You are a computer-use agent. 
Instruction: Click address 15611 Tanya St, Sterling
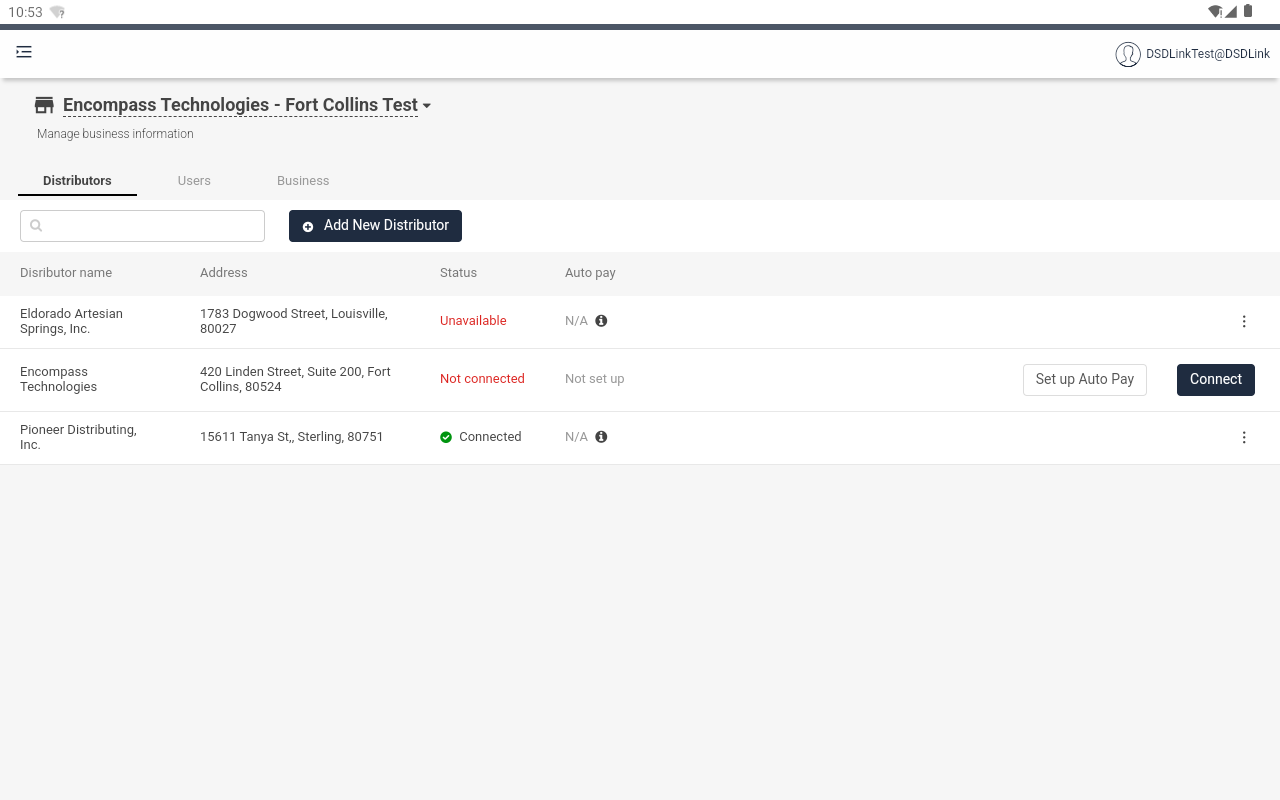click(292, 437)
